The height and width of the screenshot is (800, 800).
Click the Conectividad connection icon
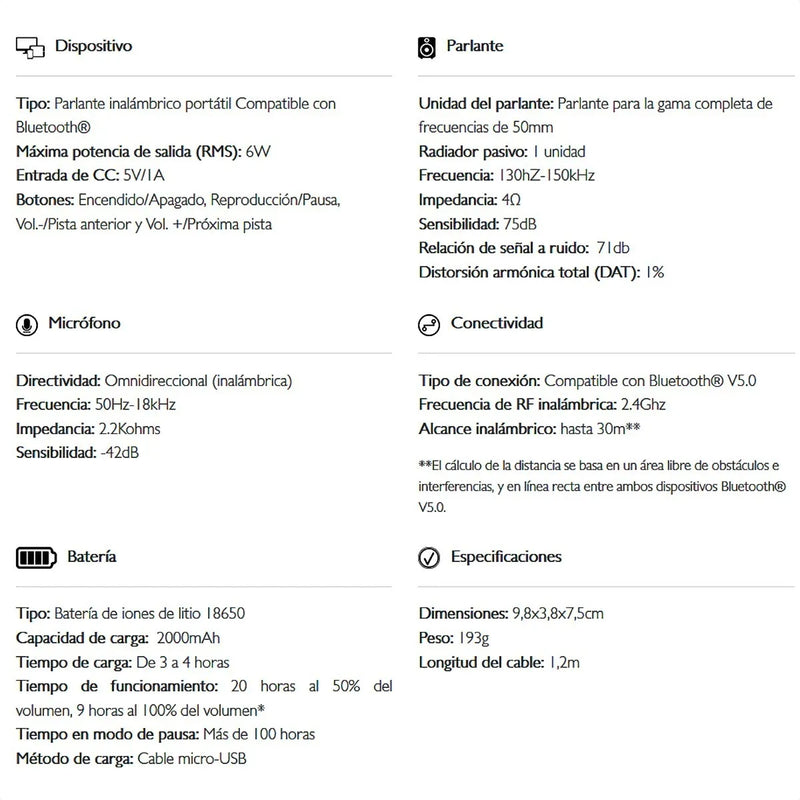click(428, 324)
